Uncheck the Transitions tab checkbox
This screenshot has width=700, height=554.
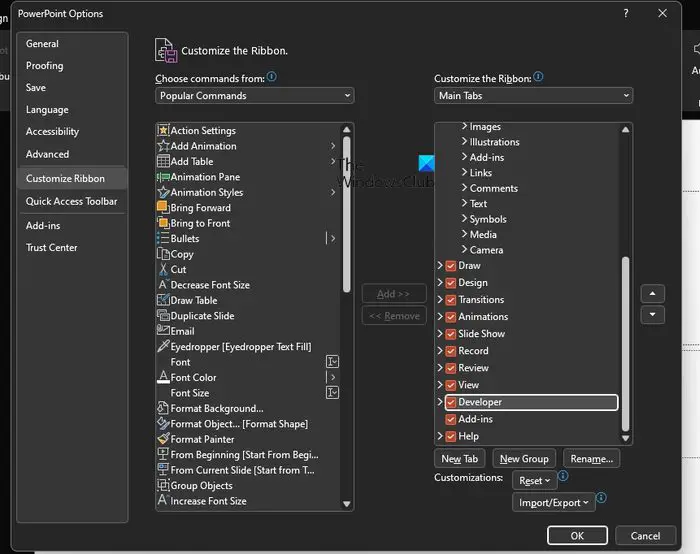pyautogui.click(x=451, y=300)
